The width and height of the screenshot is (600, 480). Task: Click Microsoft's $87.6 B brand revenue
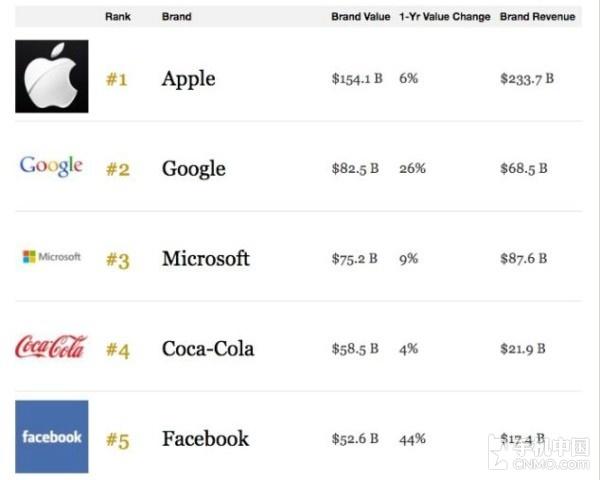[x=523, y=258]
